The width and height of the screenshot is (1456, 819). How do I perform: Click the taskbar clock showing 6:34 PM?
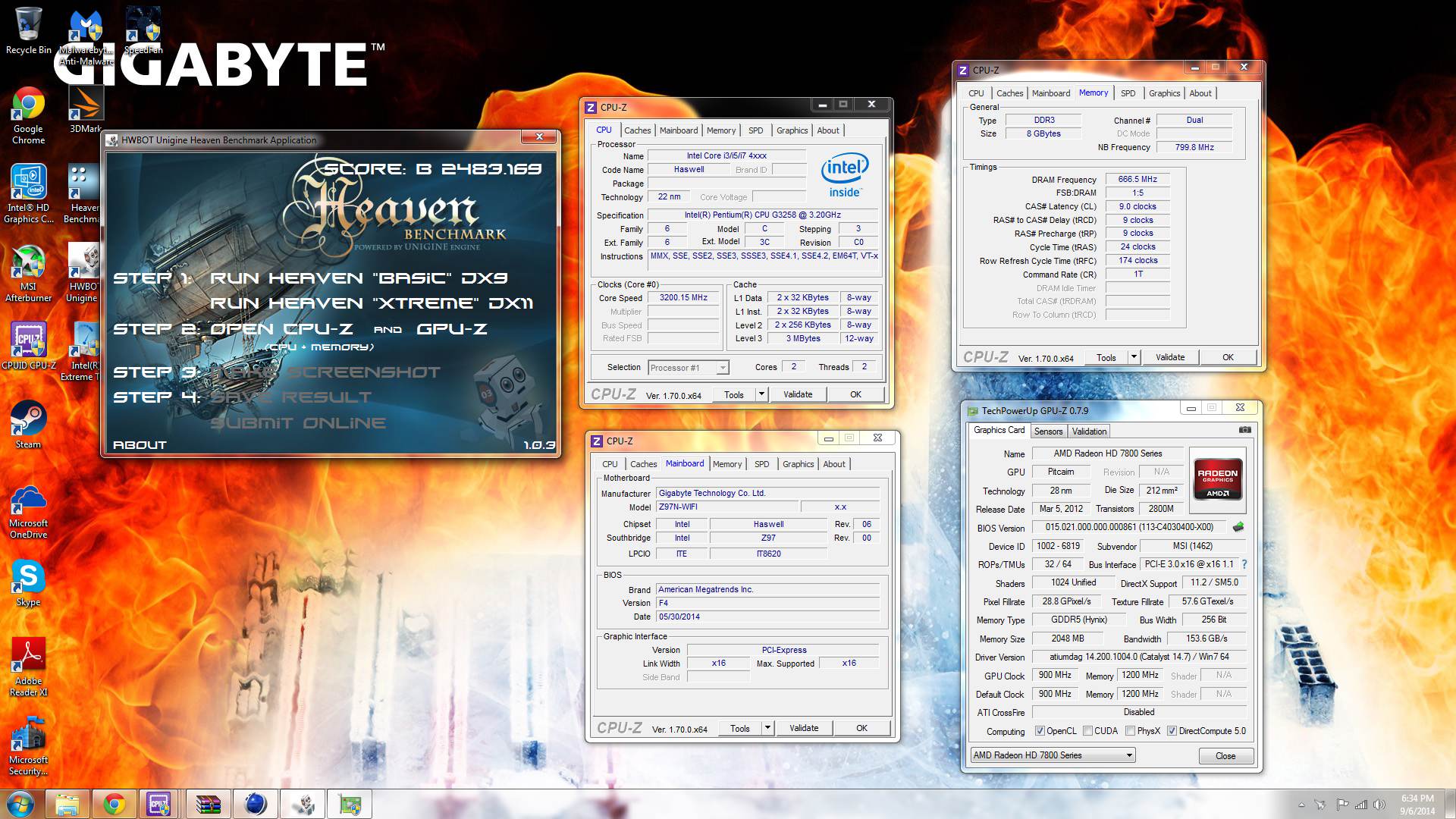pyautogui.click(x=1417, y=805)
